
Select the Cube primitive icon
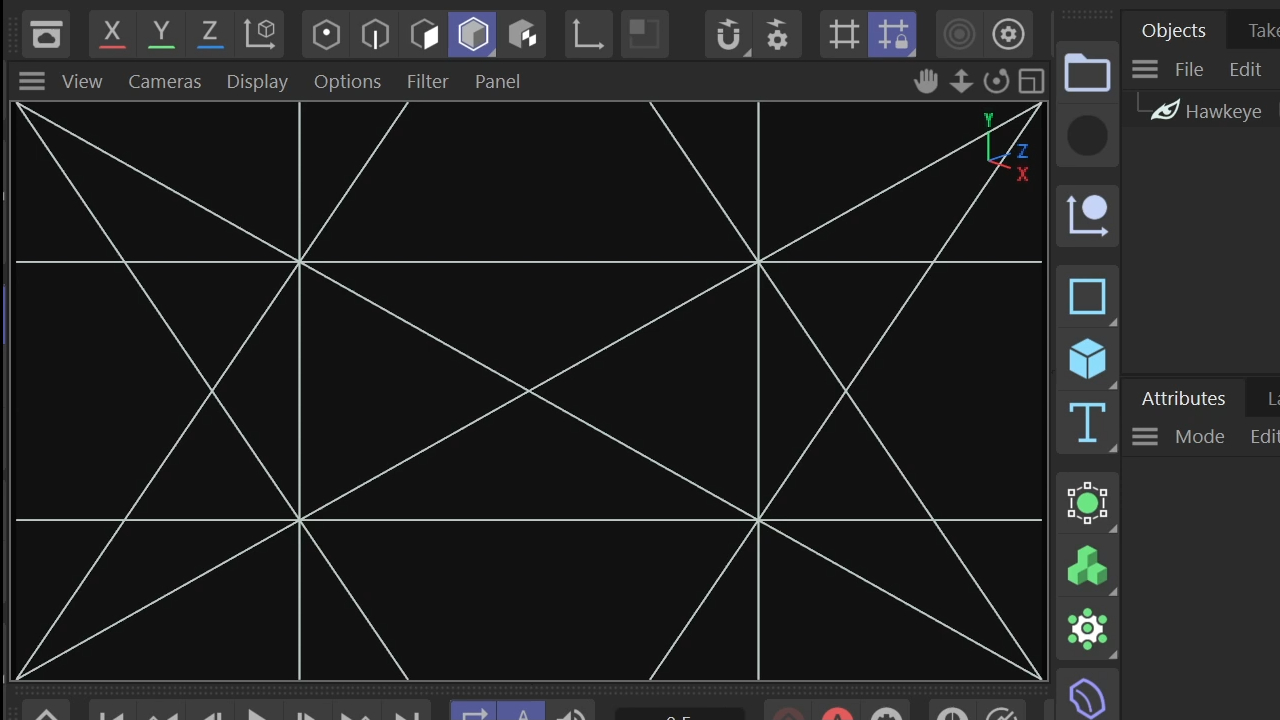pyautogui.click(x=1087, y=359)
